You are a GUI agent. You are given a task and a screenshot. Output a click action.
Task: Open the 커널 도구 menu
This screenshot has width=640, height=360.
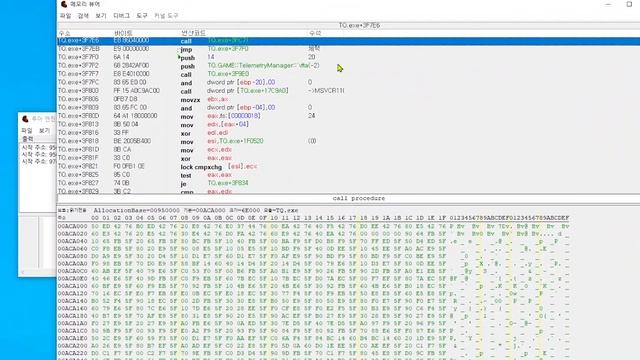166,16
